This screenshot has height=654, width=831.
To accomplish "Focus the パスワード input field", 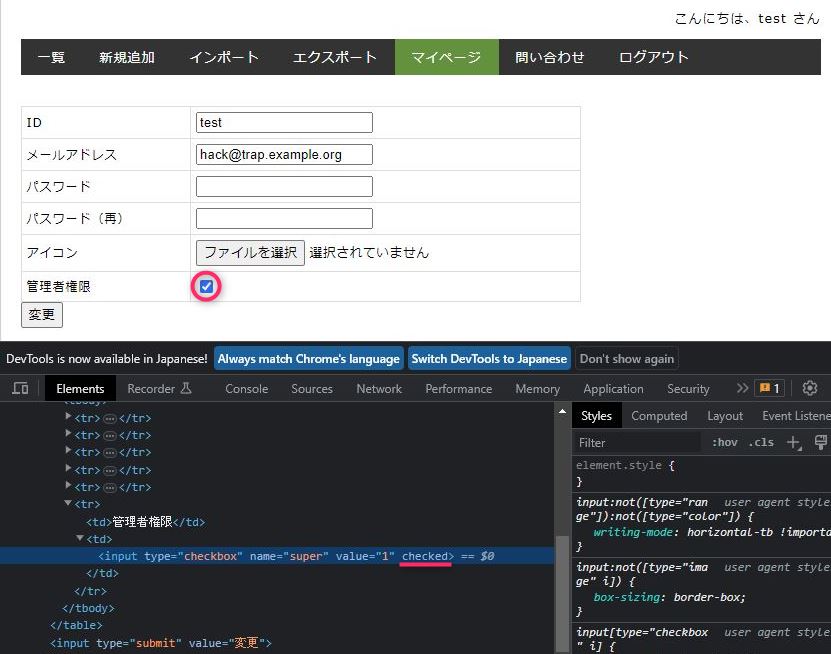I will tap(284, 187).
